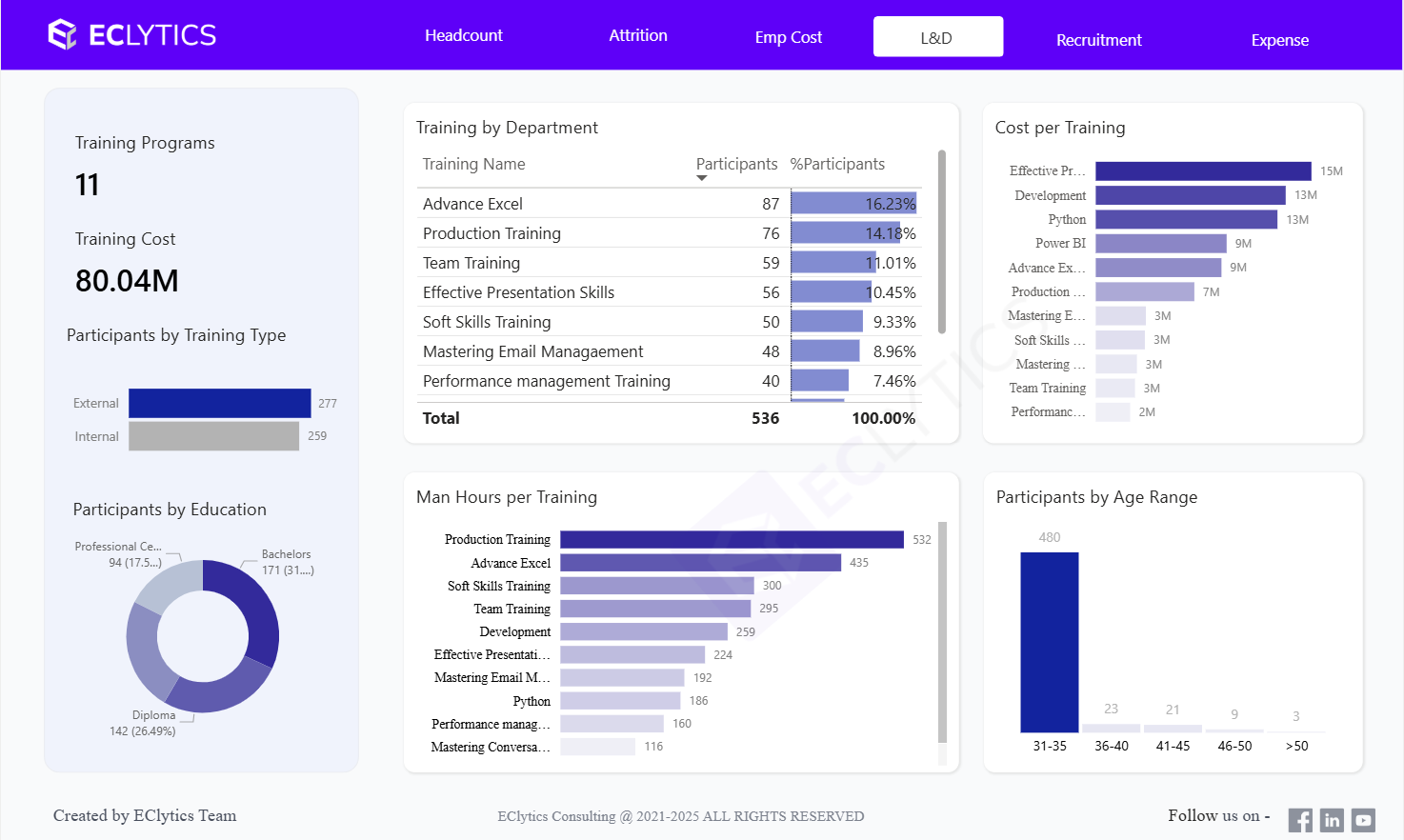Go to the Expense tab
Viewport: 1404px width, 840px height.
pos(1279,40)
